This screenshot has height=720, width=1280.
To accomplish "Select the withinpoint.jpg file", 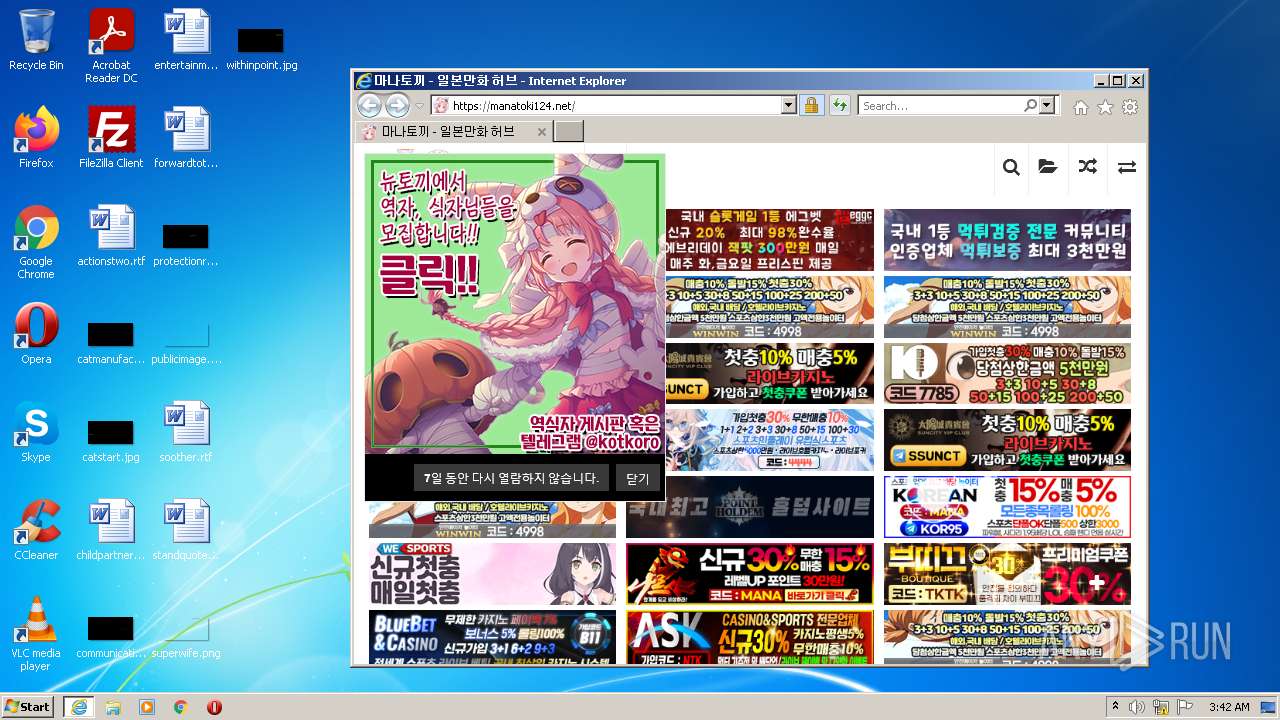I will [261, 47].
